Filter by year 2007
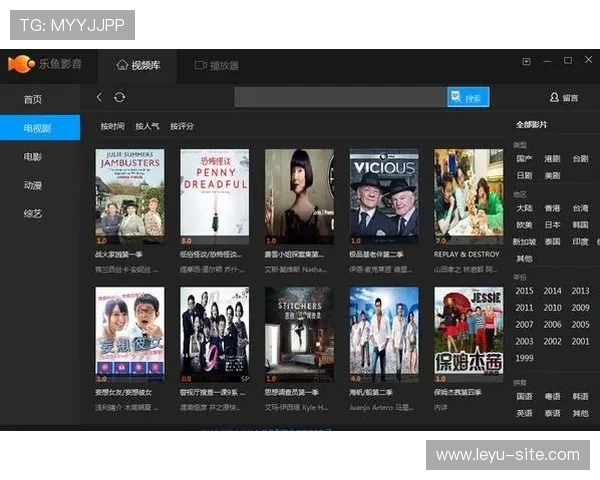Image resolution: width=600 pixels, height=480 pixels. 524,325
